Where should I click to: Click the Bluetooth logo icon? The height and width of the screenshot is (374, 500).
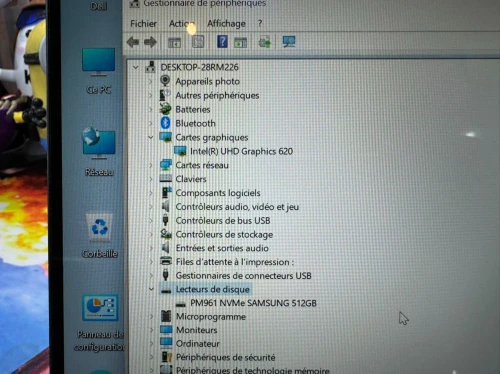165,123
